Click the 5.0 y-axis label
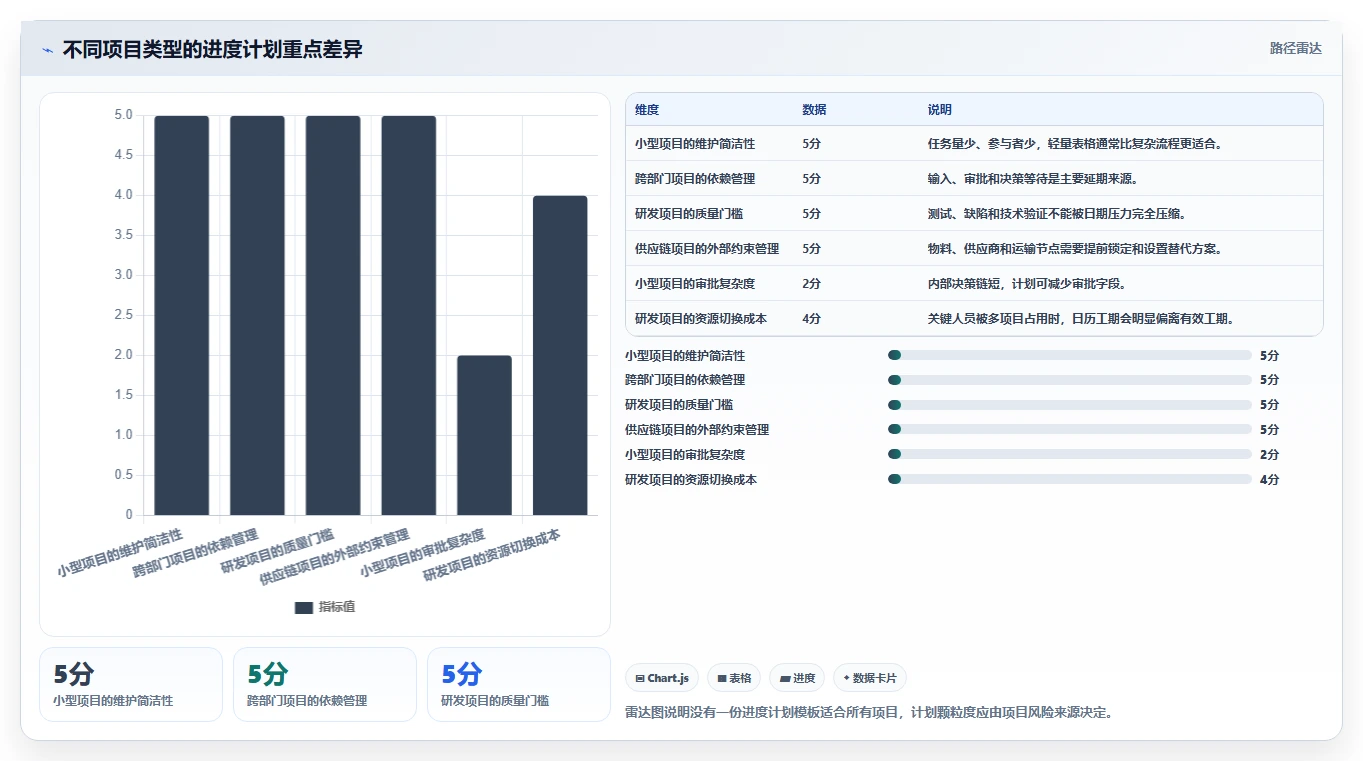 (123, 115)
